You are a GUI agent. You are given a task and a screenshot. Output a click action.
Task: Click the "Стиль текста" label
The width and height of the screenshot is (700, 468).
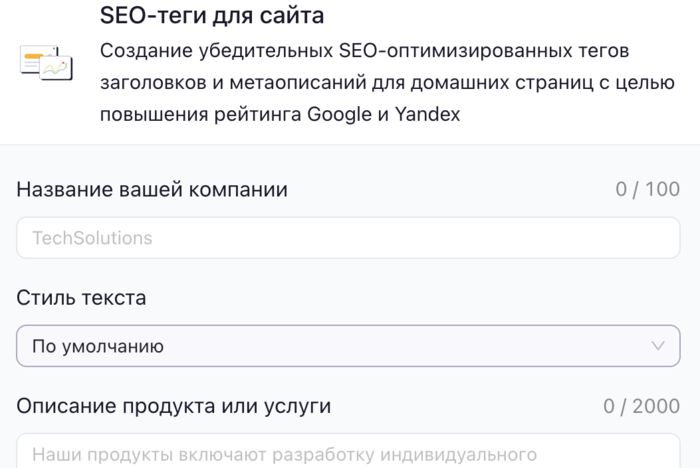pos(81,297)
